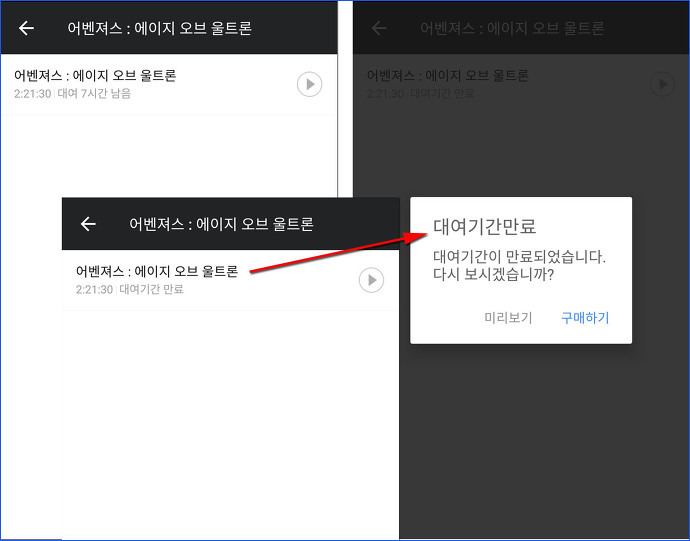Tap the header title of the middle overlapping screen
The width and height of the screenshot is (690, 541).
click(221, 224)
